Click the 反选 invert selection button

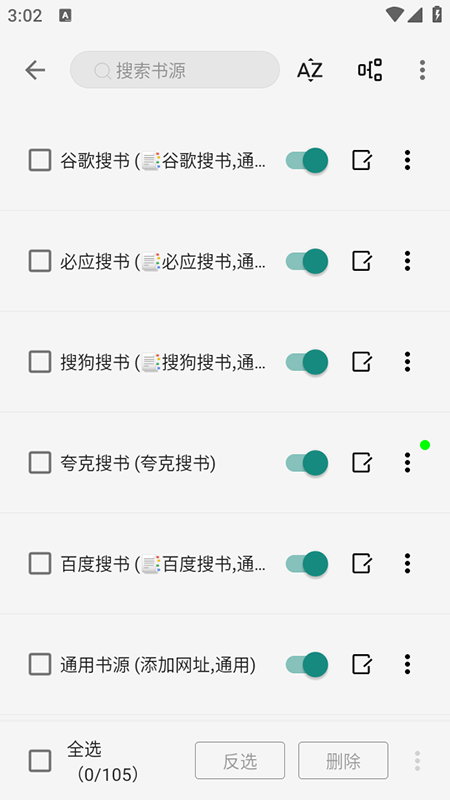pyautogui.click(x=240, y=761)
